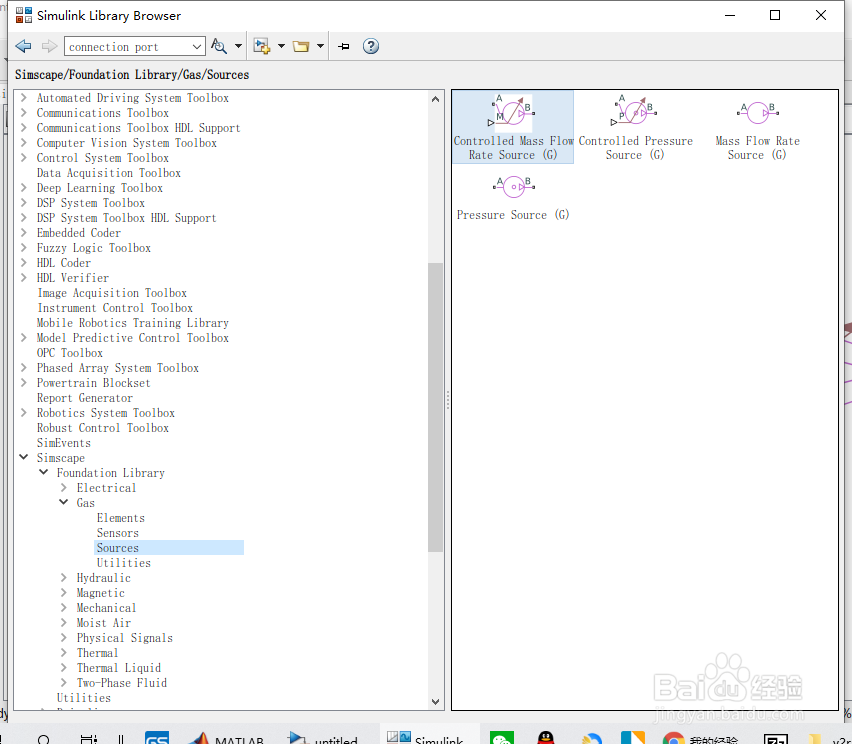Expand the Hydraulic library node

(64, 577)
